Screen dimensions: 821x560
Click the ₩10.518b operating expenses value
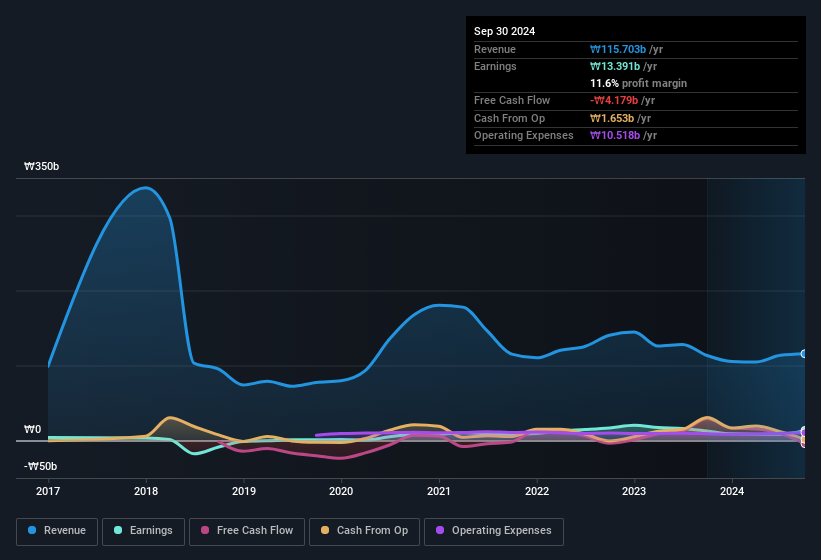615,136
